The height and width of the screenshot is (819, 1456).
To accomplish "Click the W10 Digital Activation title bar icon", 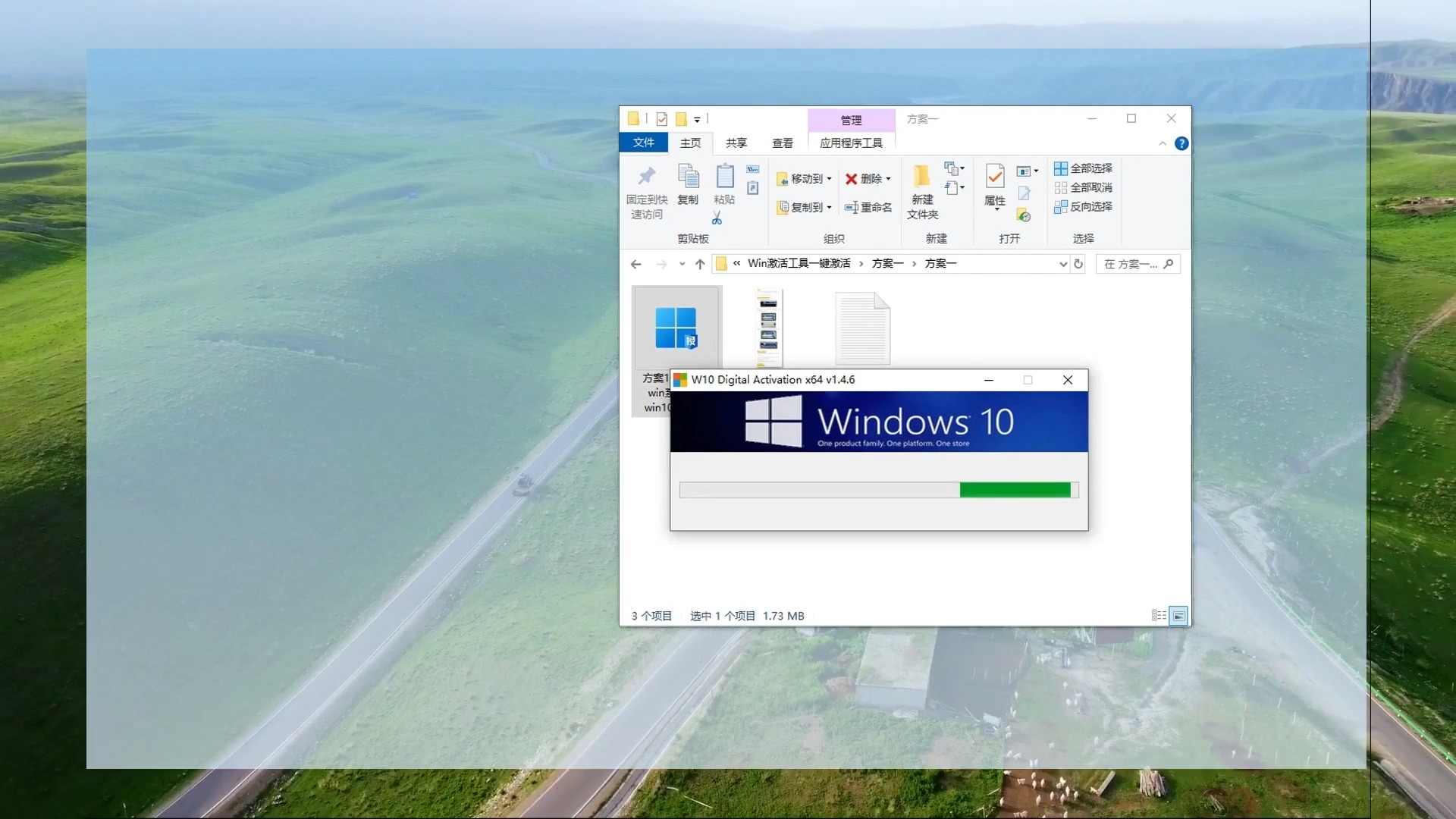I will click(x=680, y=380).
